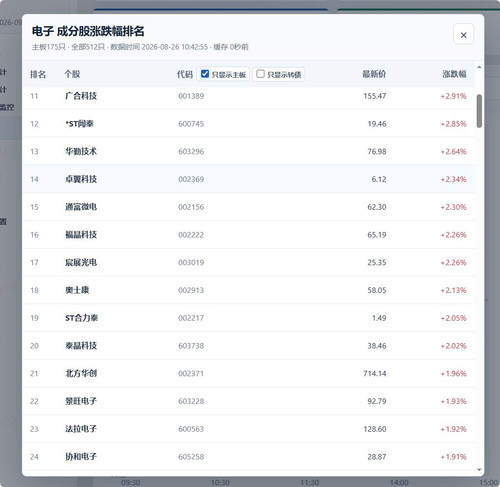
Task: Click latest price 714.14
Action: [375, 373]
